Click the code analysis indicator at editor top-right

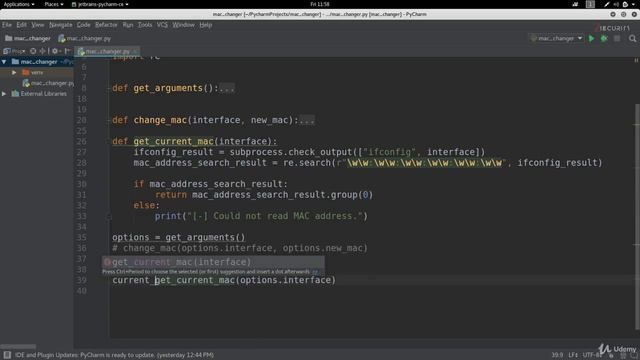(636, 60)
